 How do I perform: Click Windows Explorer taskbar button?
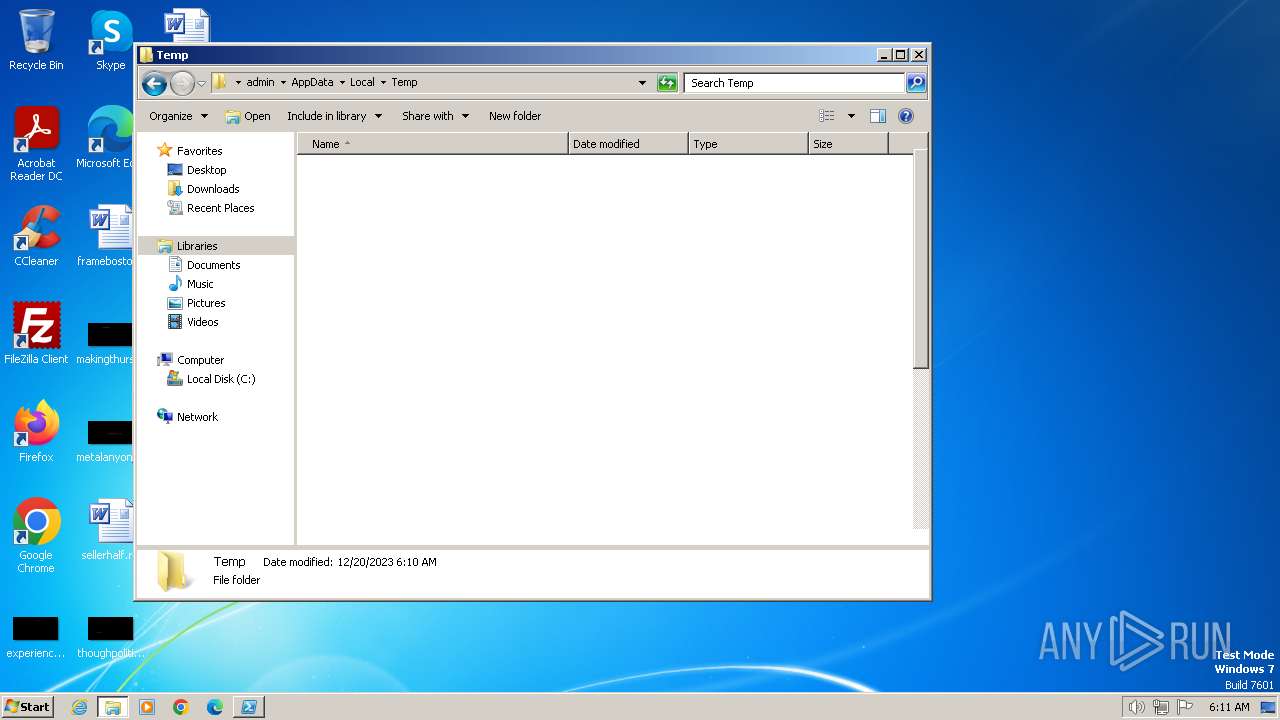(x=113, y=707)
